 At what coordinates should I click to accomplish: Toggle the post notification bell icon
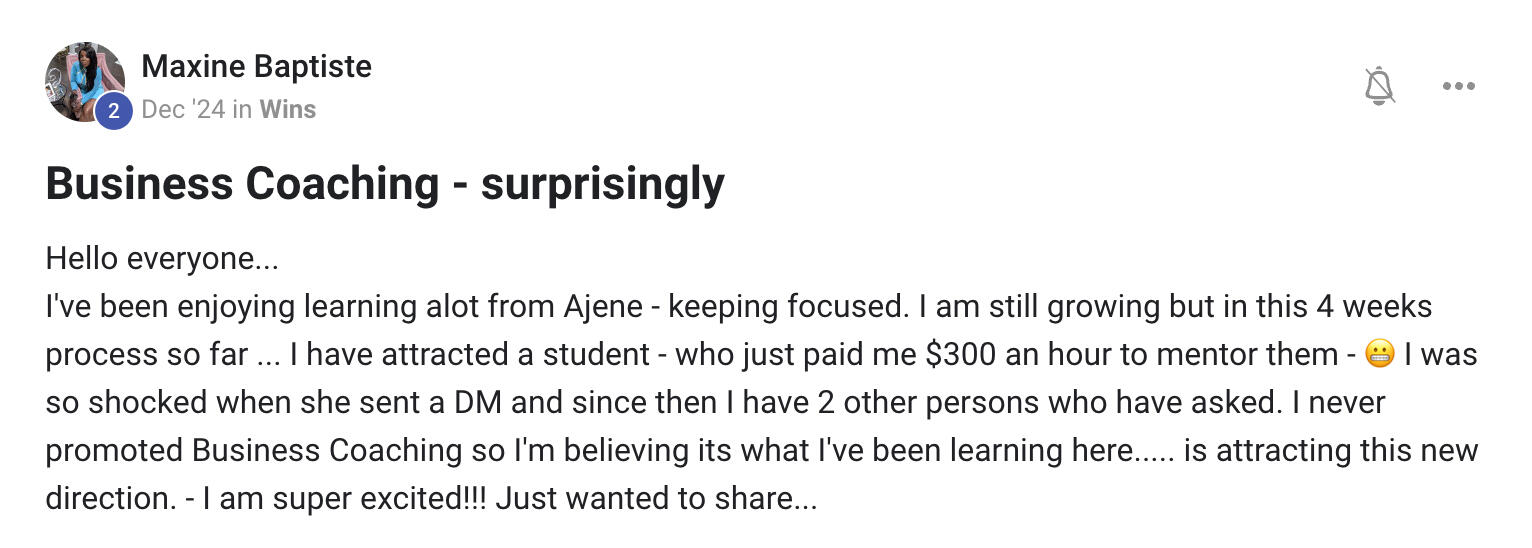[x=1379, y=86]
